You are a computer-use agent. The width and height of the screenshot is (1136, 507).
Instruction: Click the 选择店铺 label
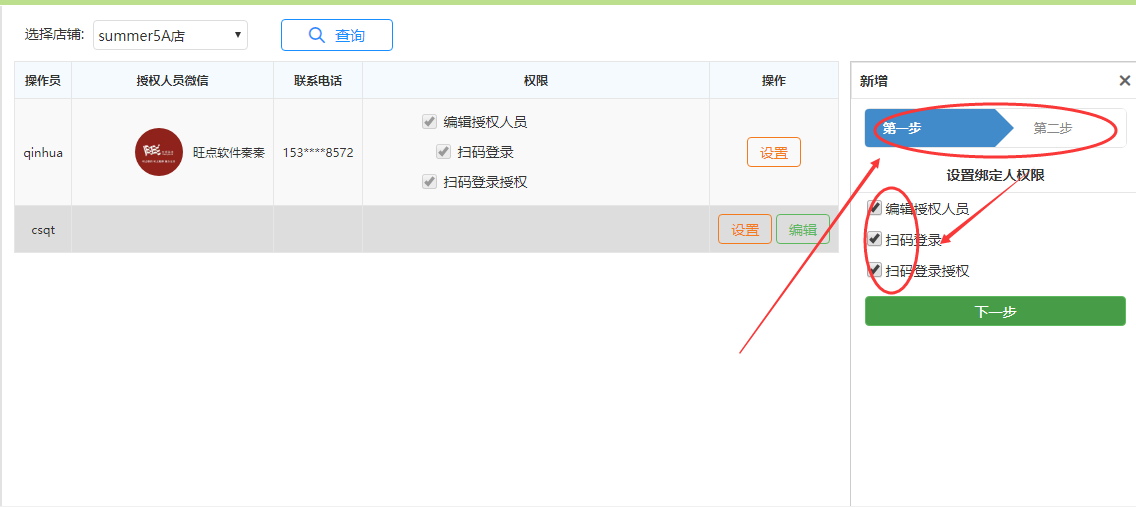pos(55,34)
